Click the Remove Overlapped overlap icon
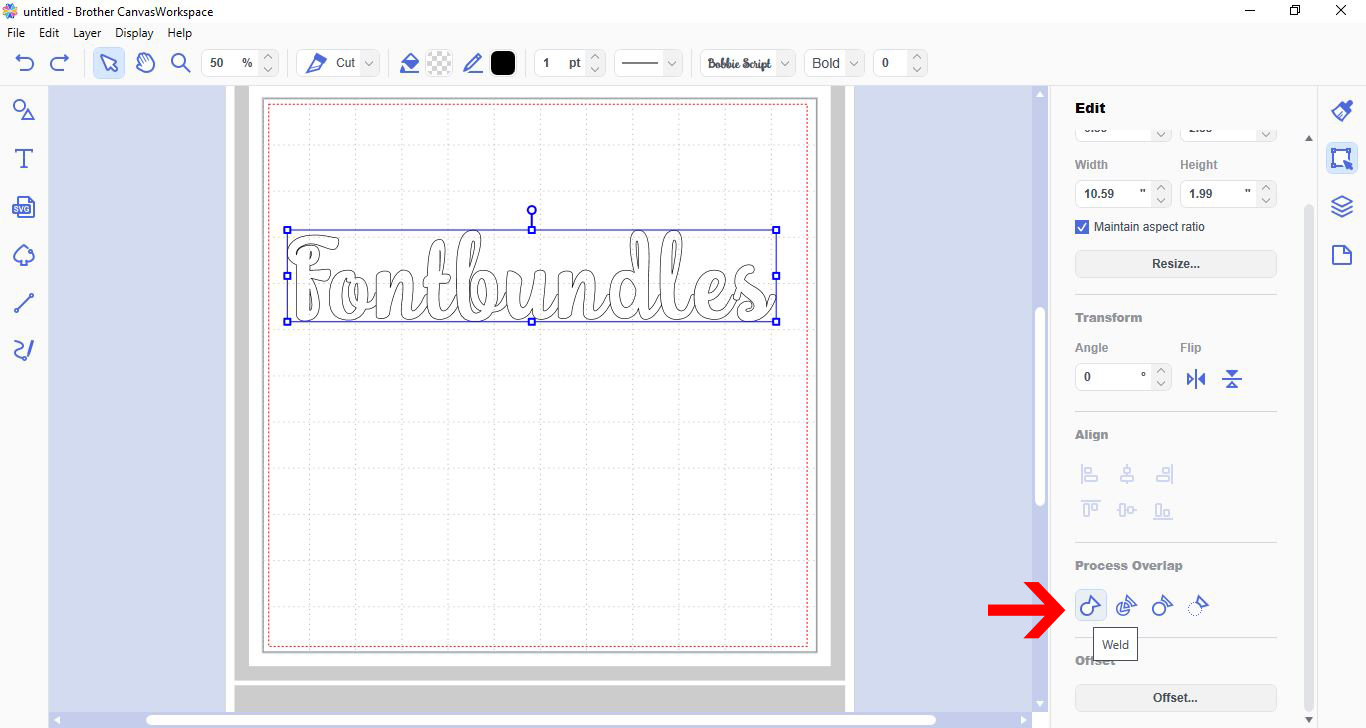The width and height of the screenshot is (1366, 728). [x=1198, y=605]
